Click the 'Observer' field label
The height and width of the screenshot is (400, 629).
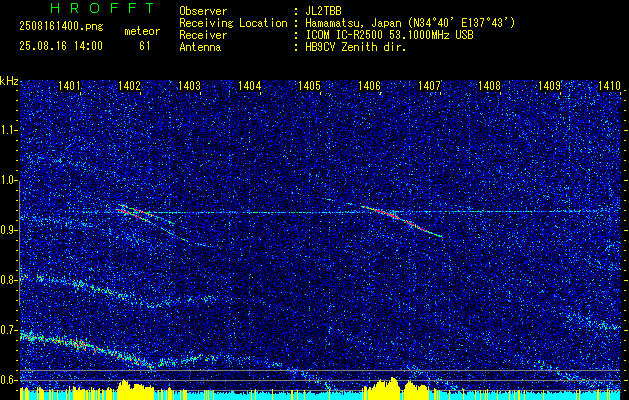click(203, 11)
